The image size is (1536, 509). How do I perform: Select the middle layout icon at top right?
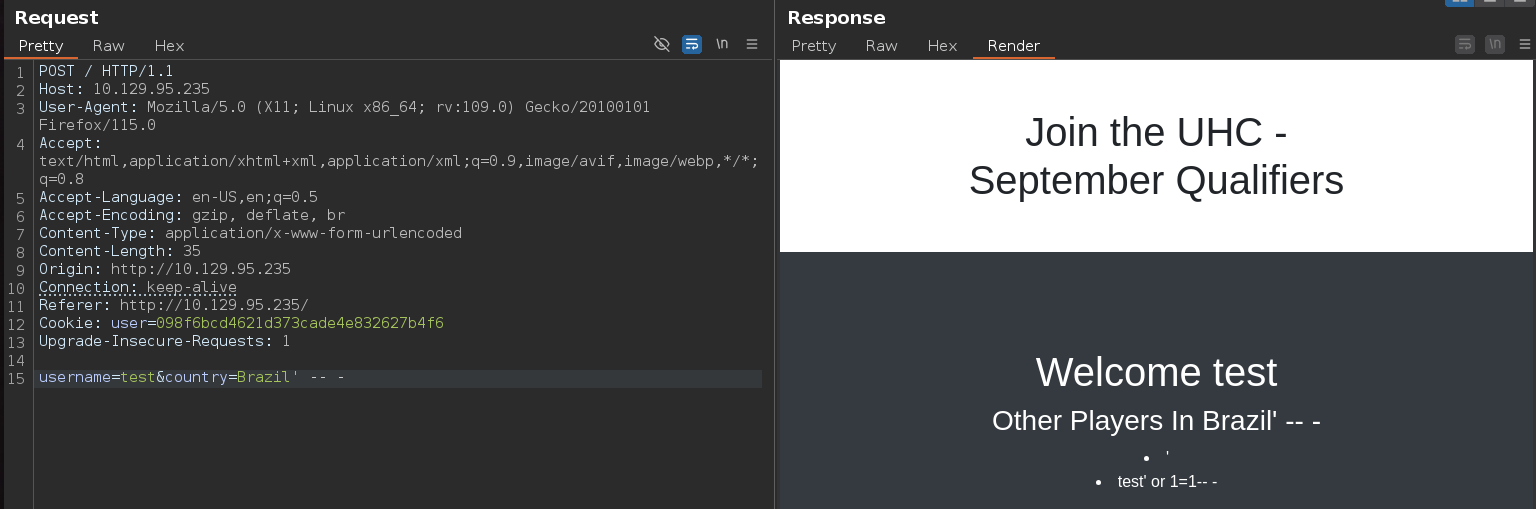1490,3
